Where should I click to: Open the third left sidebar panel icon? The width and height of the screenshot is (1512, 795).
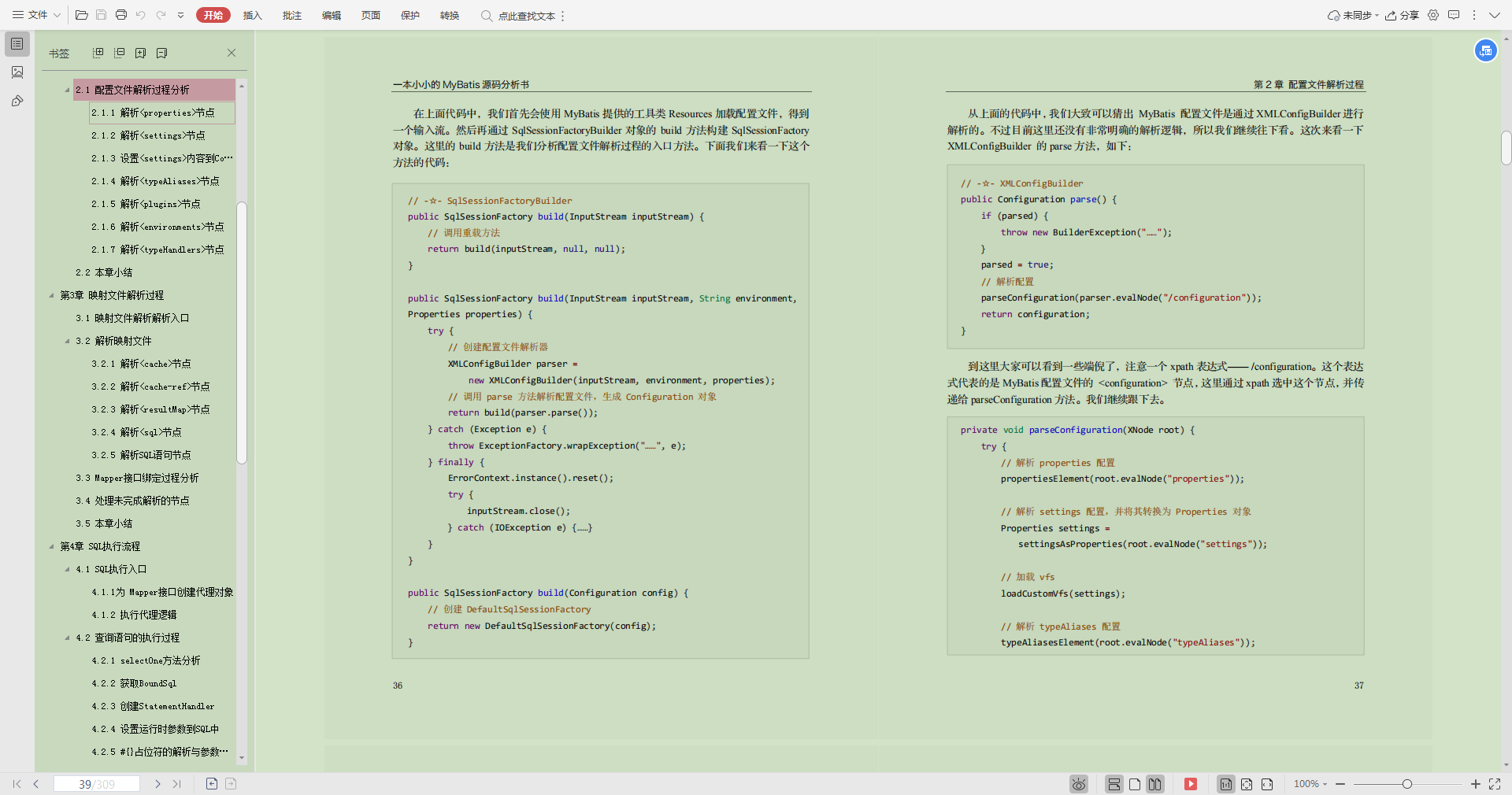click(17, 101)
